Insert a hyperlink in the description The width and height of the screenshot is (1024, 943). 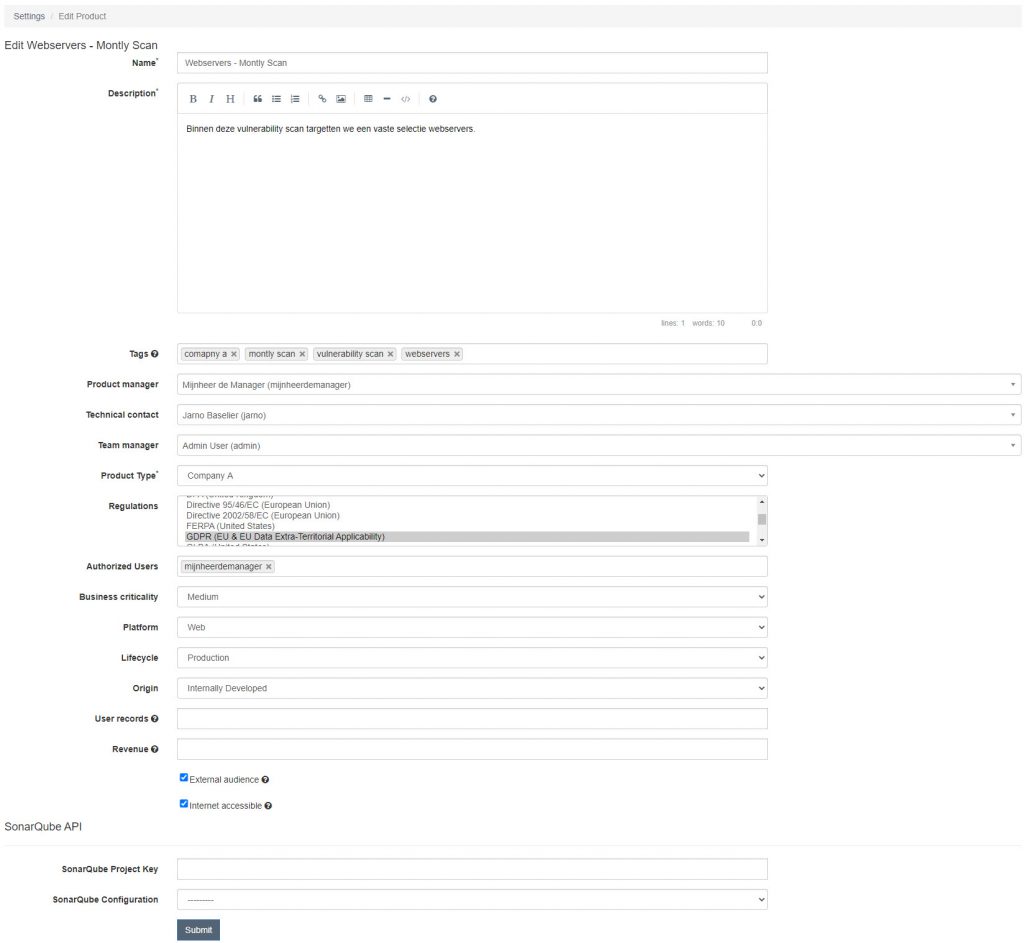(x=322, y=98)
